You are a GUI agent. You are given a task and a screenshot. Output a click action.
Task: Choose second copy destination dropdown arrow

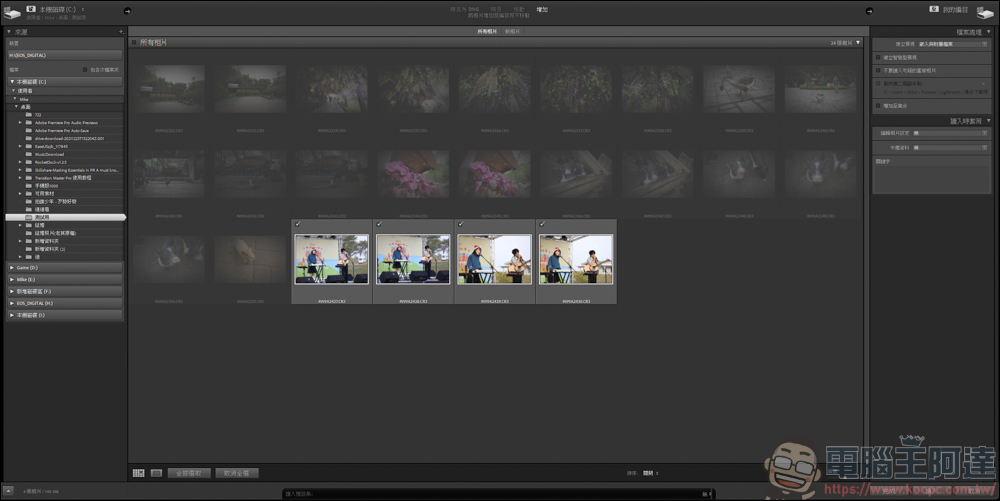point(985,84)
